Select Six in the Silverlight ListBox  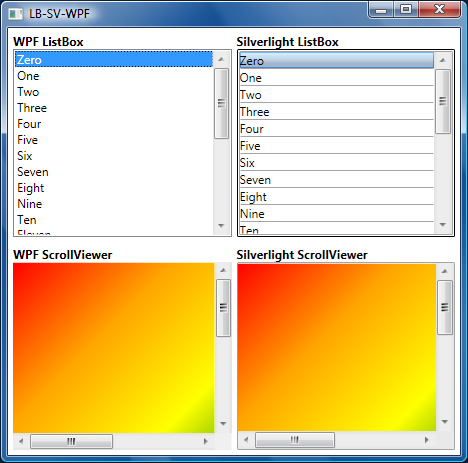click(336, 162)
